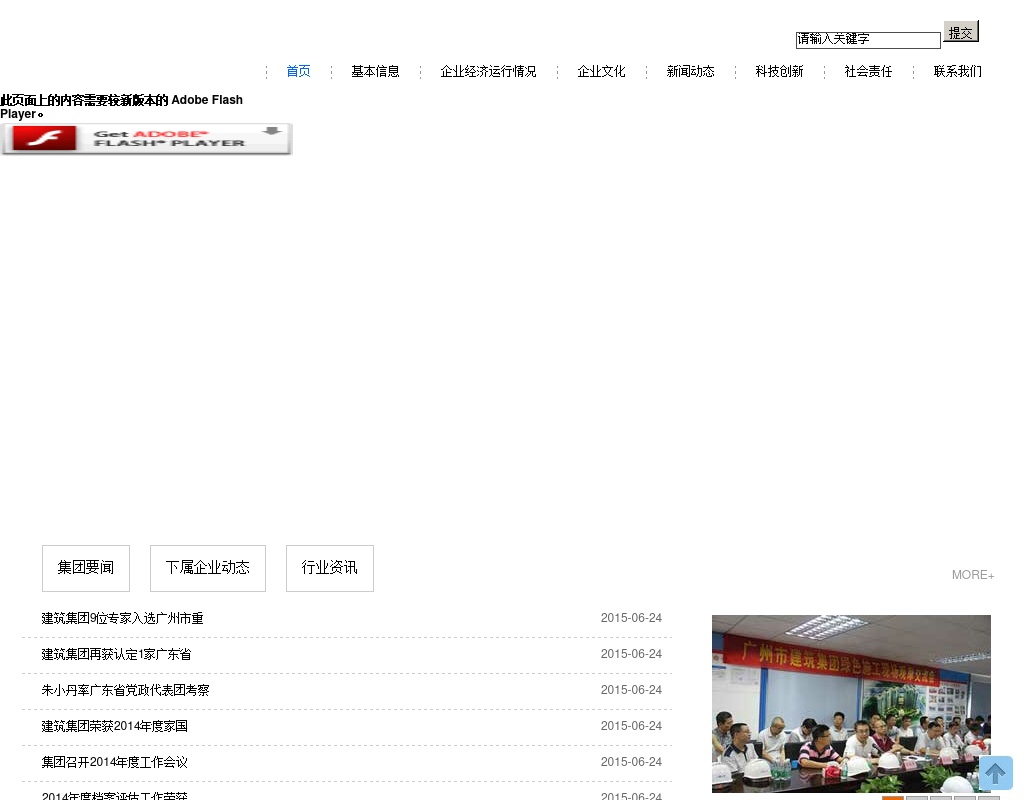Screen dimensions: 1024x800
Task: Switch to the 下属企业动态 tab
Action: point(208,568)
